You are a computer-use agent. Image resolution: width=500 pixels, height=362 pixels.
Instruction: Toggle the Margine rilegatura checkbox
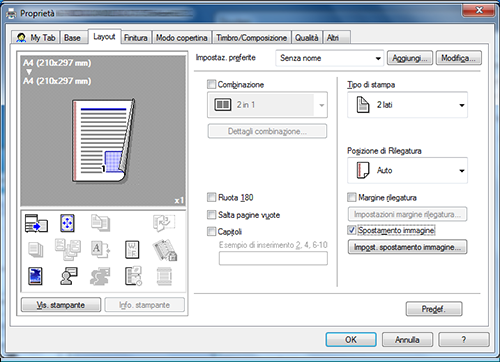(351, 197)
